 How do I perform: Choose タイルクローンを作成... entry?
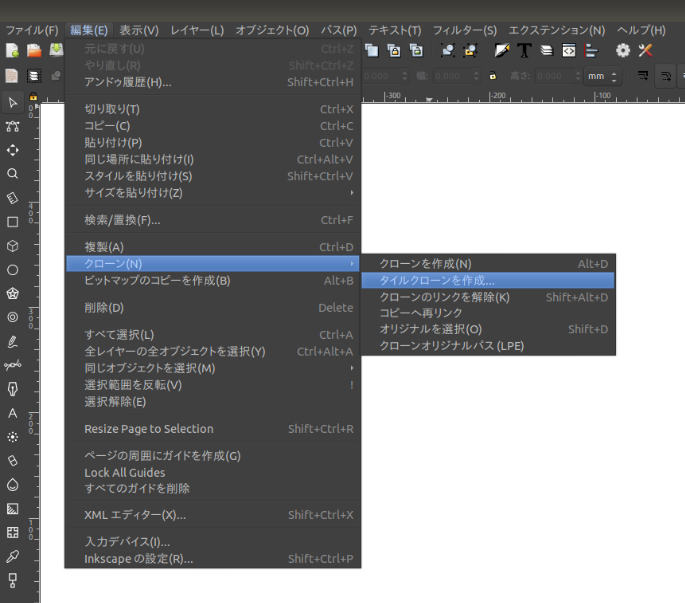[x=488, y=281]
